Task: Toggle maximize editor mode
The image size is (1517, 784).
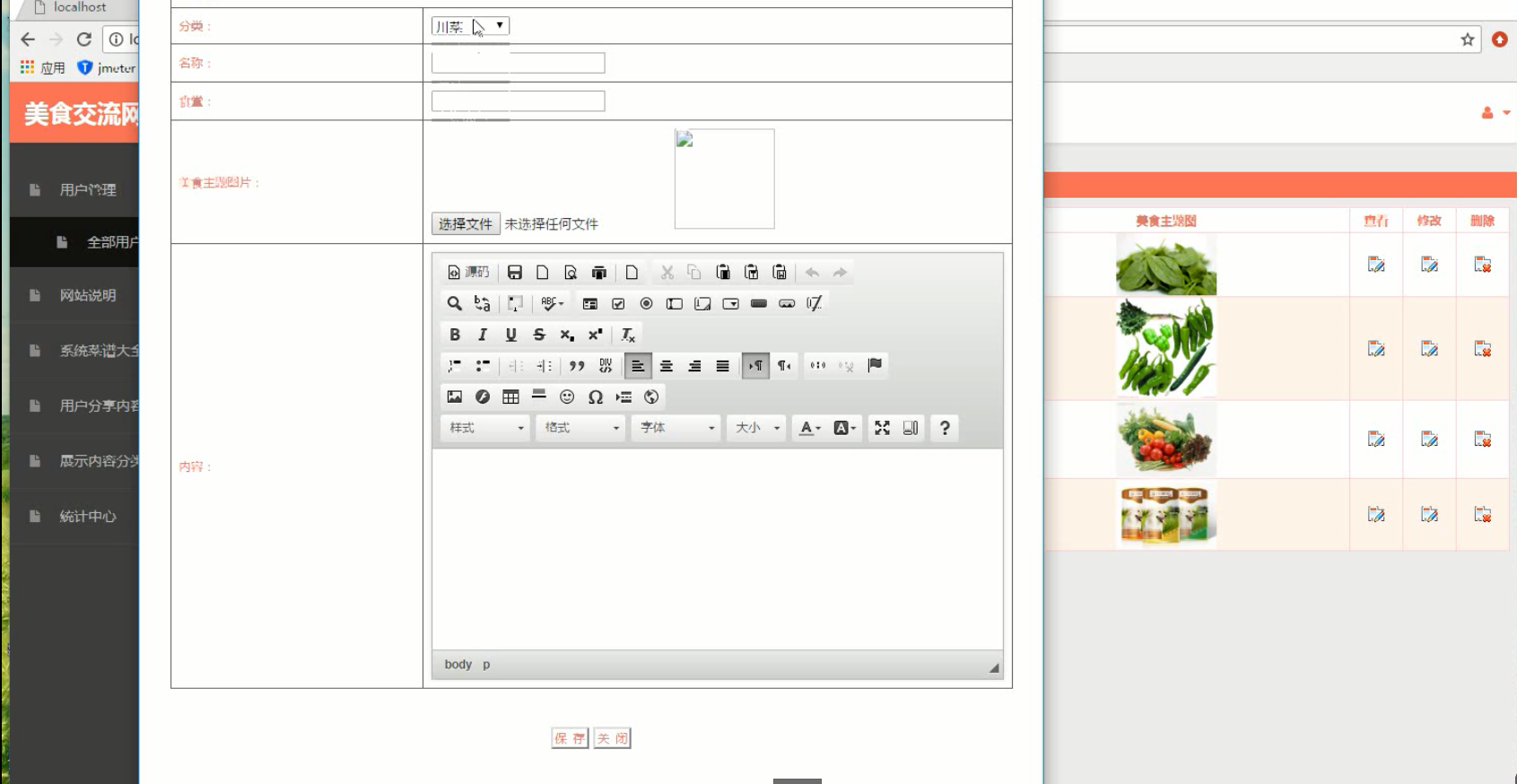Action: (x=883, y=428)
